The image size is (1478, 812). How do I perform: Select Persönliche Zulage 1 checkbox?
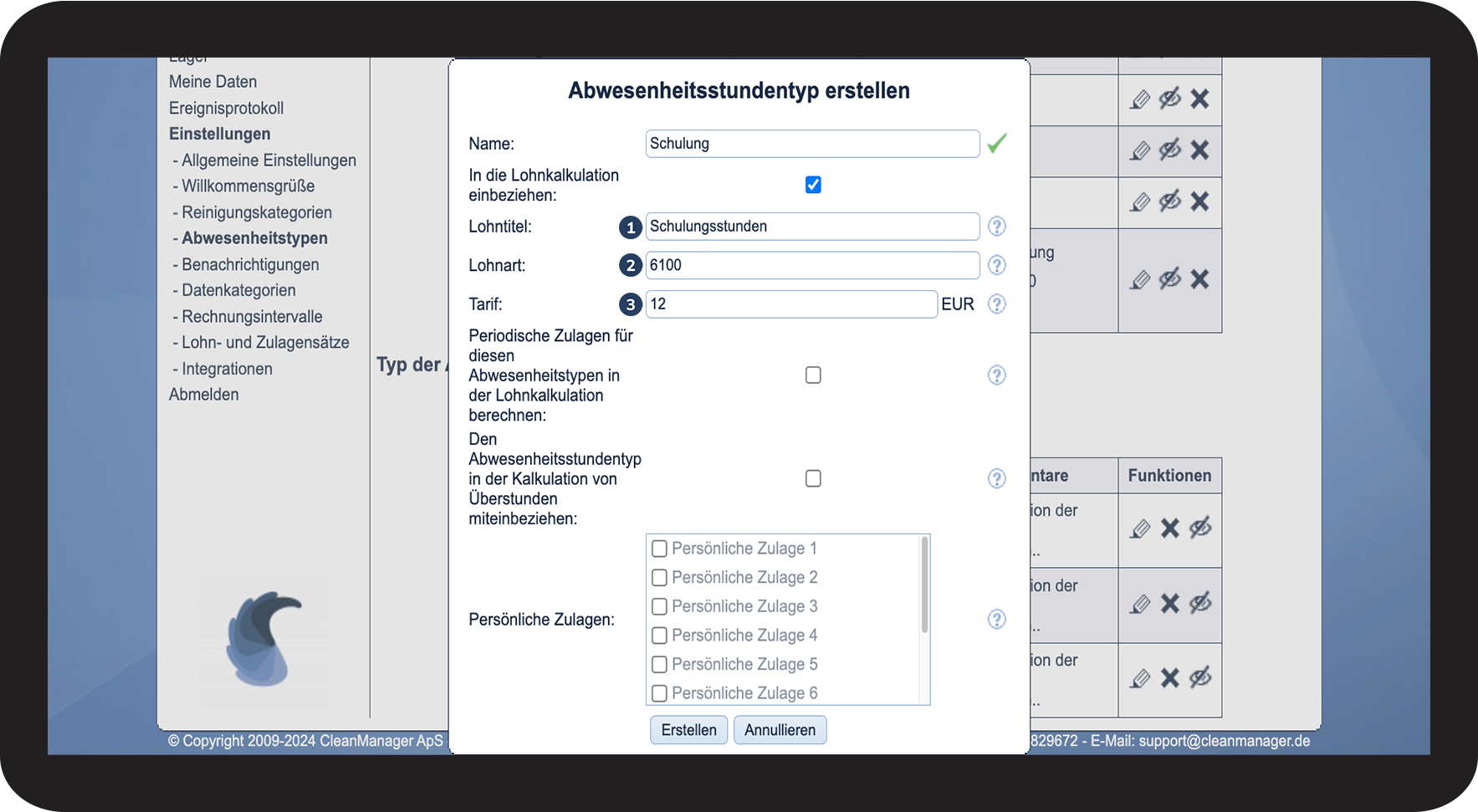(x=659, y=549)
